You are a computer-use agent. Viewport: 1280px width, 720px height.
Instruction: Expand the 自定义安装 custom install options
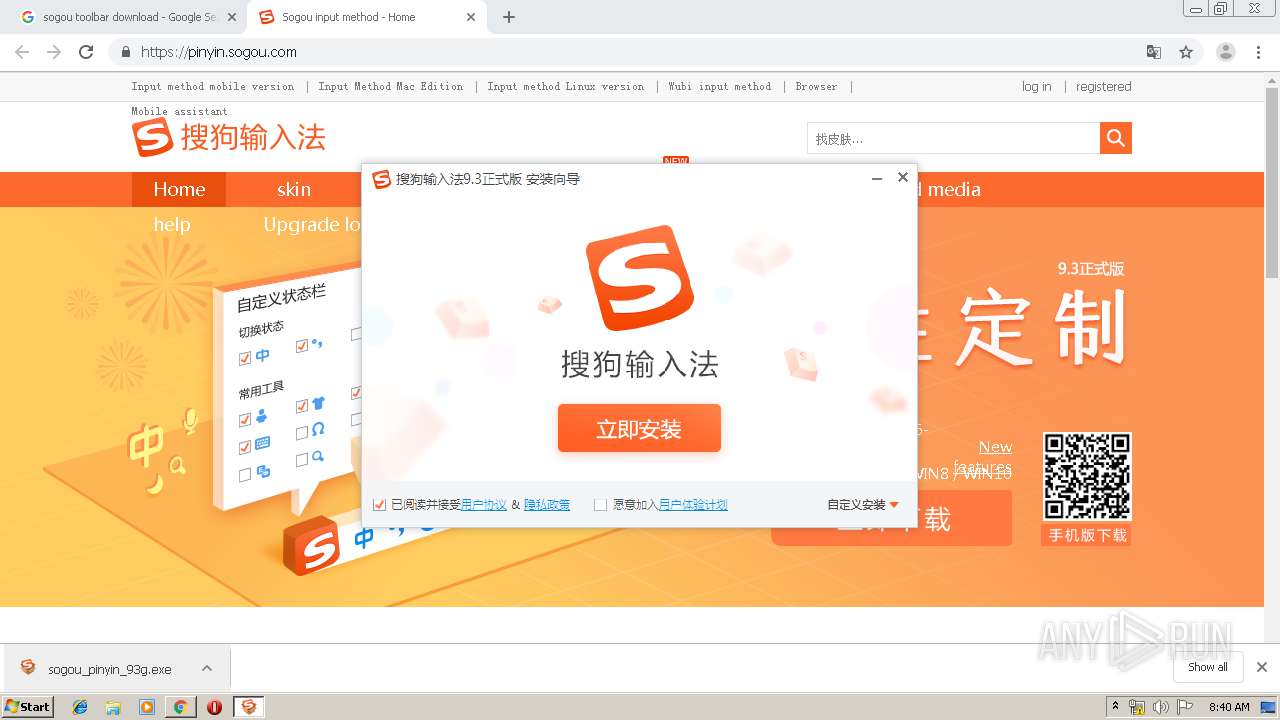pyautogui.click(x=863, y=505)
